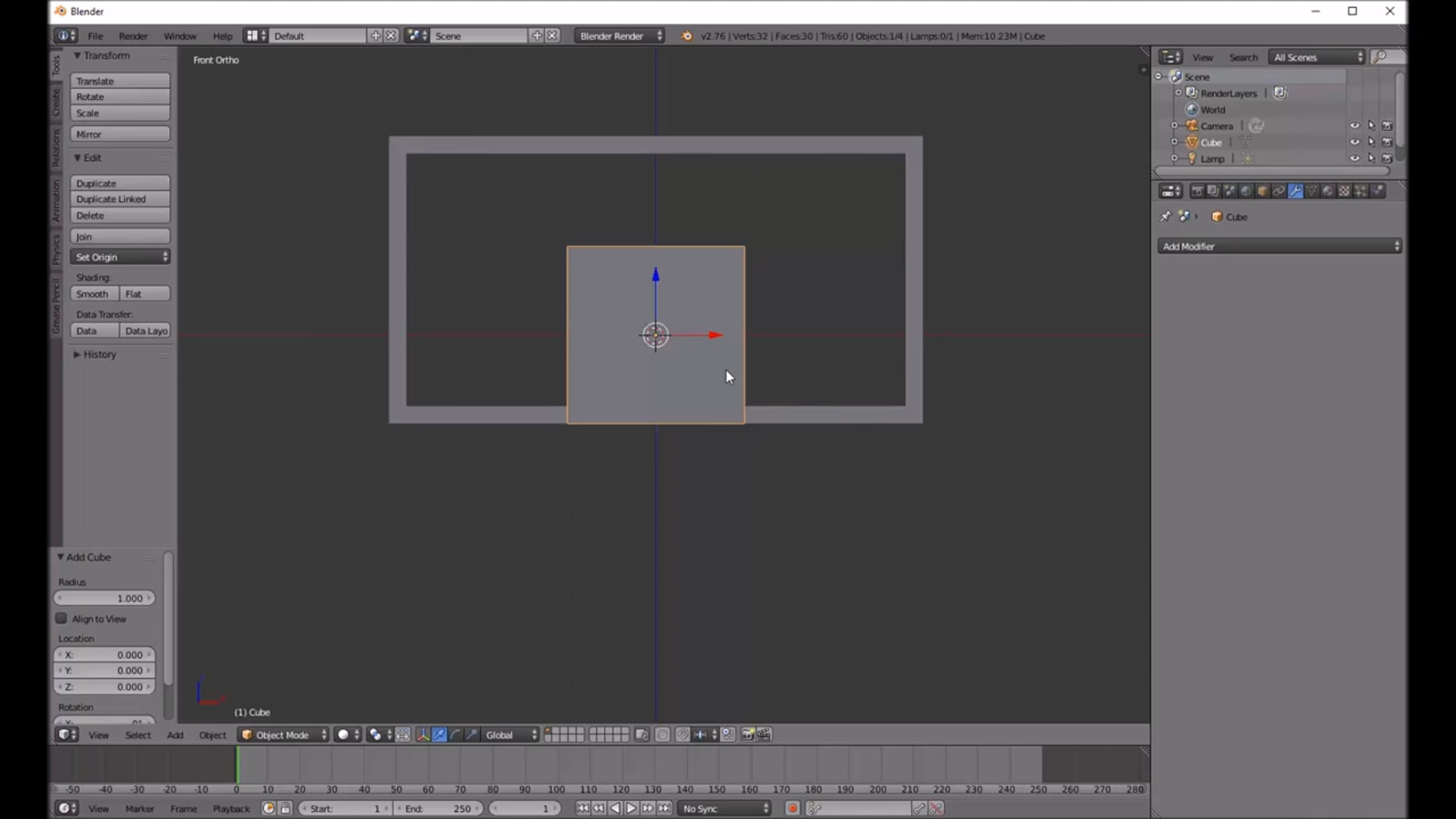Screen dimensions: 1456x819
Task: Click the record auto-keyframe button in timeline
Action: (792, 809)
